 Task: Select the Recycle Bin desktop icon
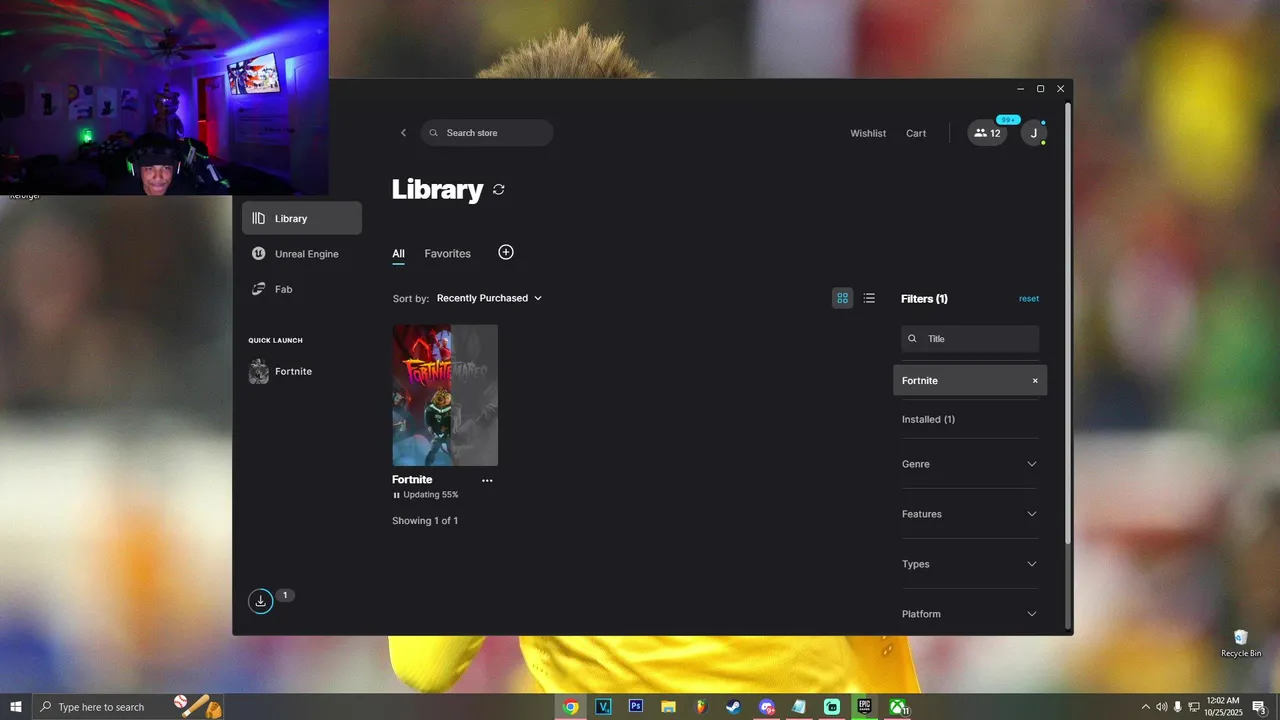[1241, 643]
